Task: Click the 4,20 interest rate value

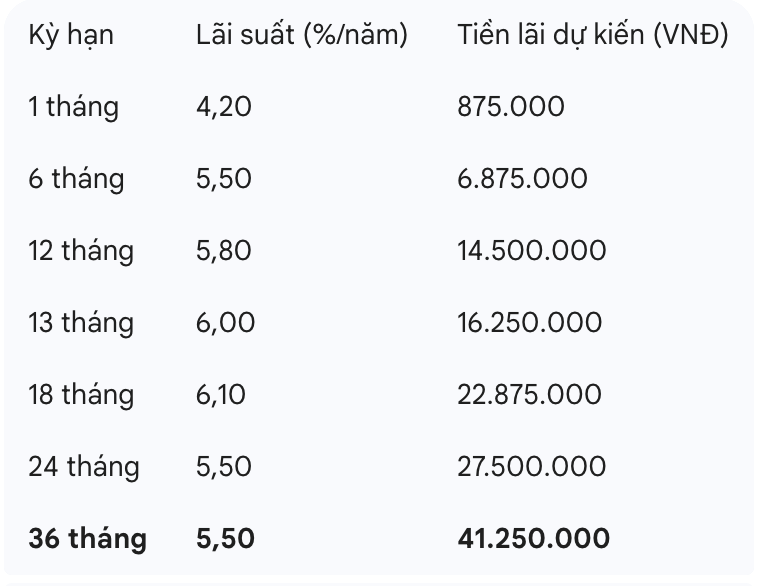Action: pyautogui.click(x=224, y=107)
